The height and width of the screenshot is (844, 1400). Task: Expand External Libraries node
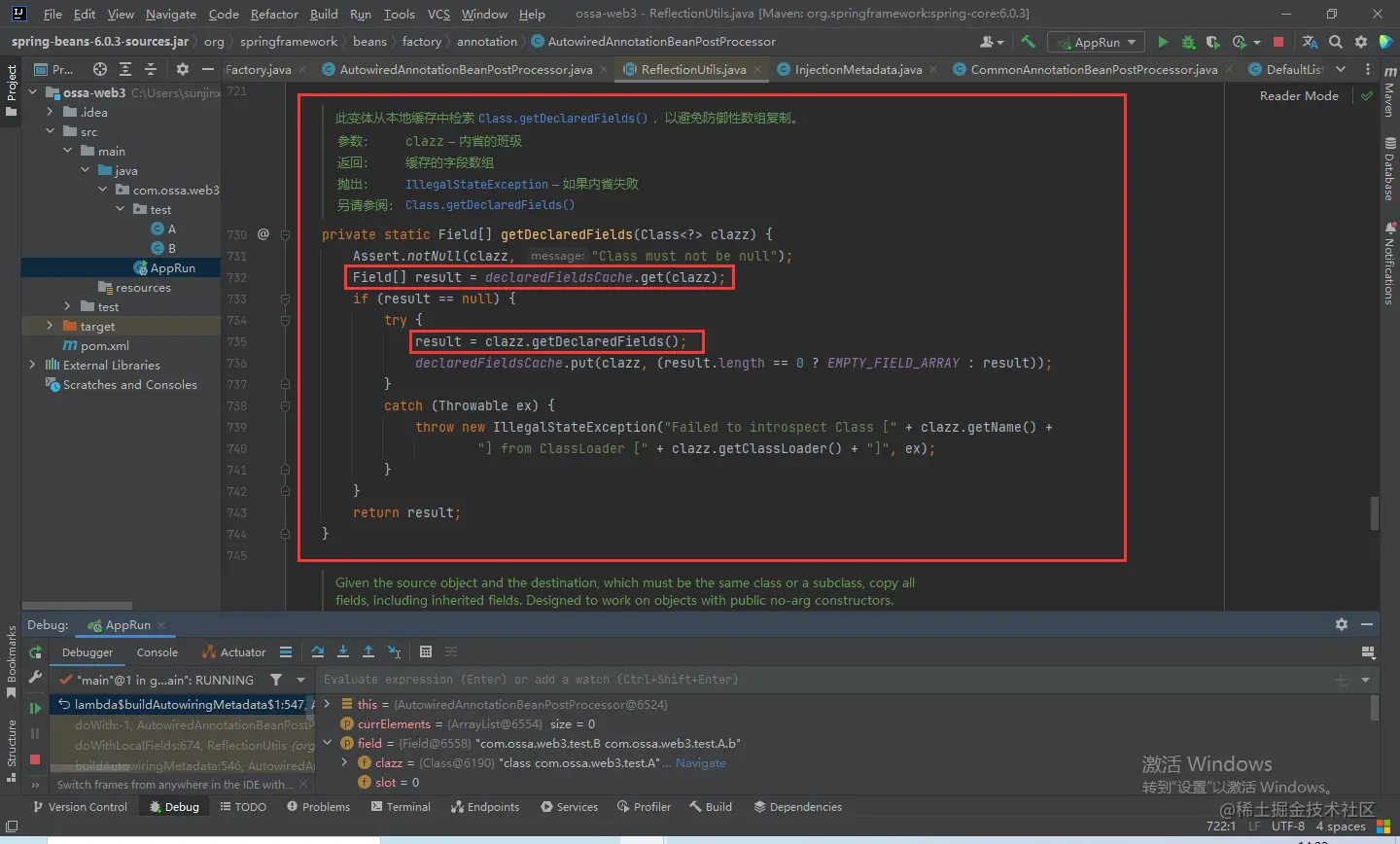tap(33, 365)
